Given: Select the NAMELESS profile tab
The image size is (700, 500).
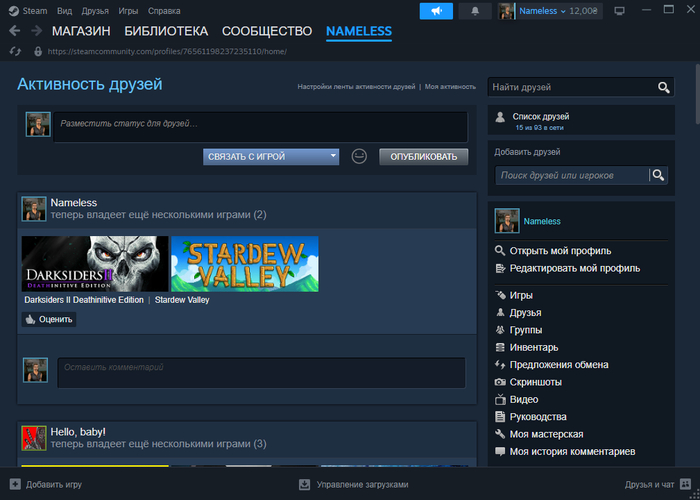Looking at the screenshot, I should tap(359, 31).
